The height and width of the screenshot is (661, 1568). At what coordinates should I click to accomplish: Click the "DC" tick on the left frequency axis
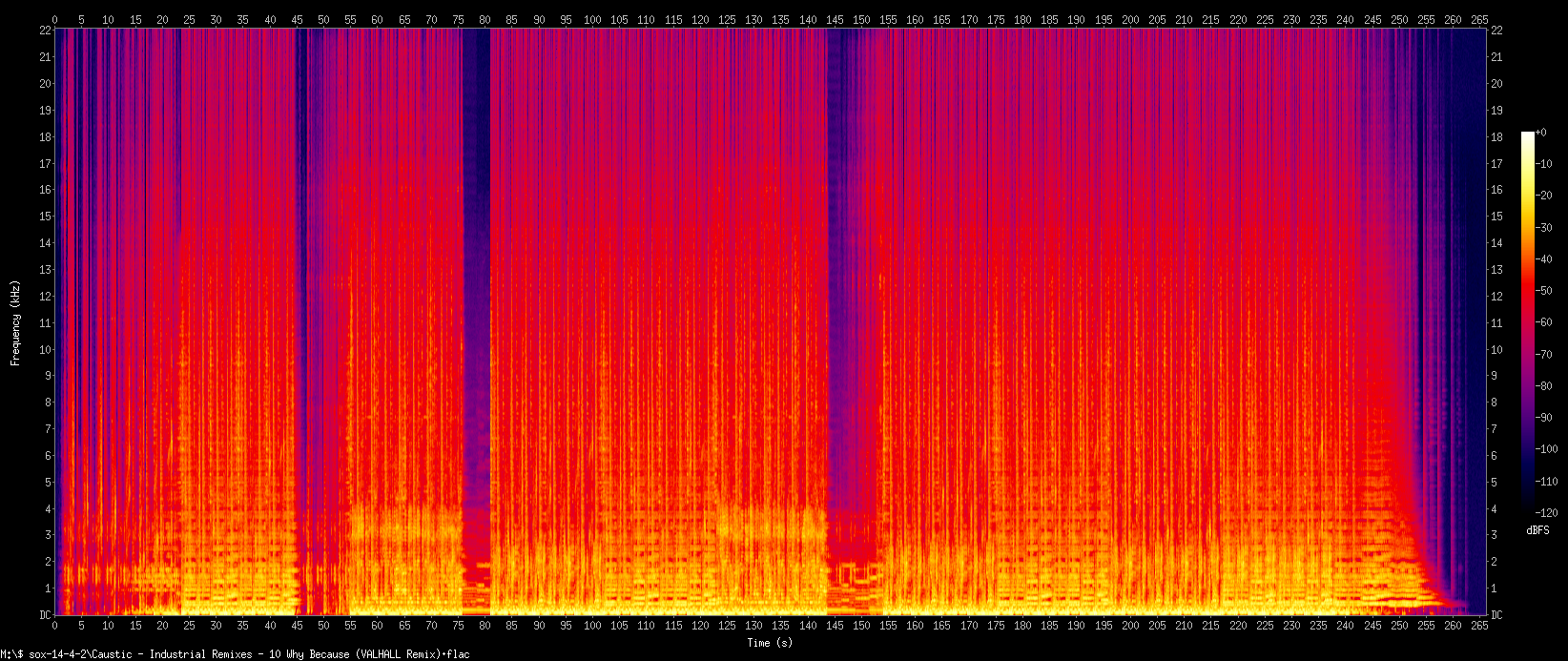click(x=43, y=615)
